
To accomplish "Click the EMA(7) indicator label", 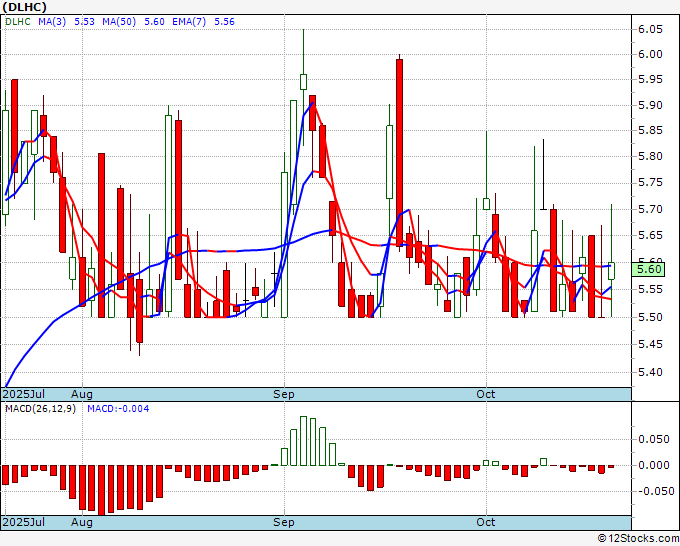I will coord(189,22).
